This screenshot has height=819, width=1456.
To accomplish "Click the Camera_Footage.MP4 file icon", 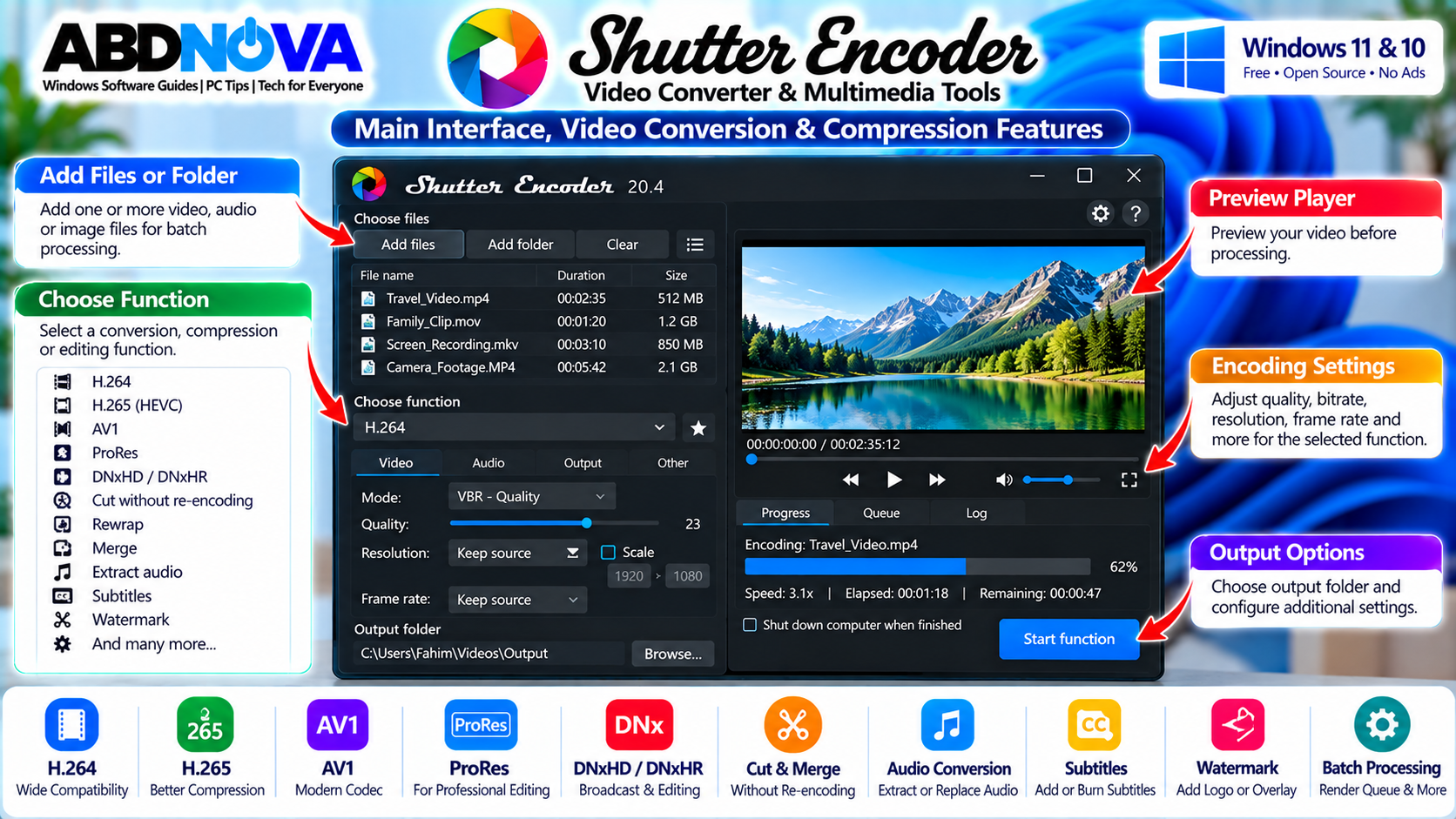I will pos(368,367).
